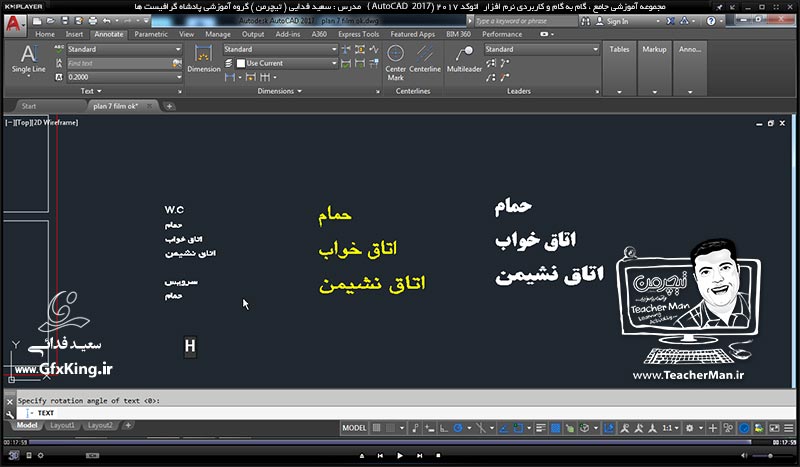Click the New drawing icon
The width and height of the screenshot is (800, 467).
coord(37,21)
